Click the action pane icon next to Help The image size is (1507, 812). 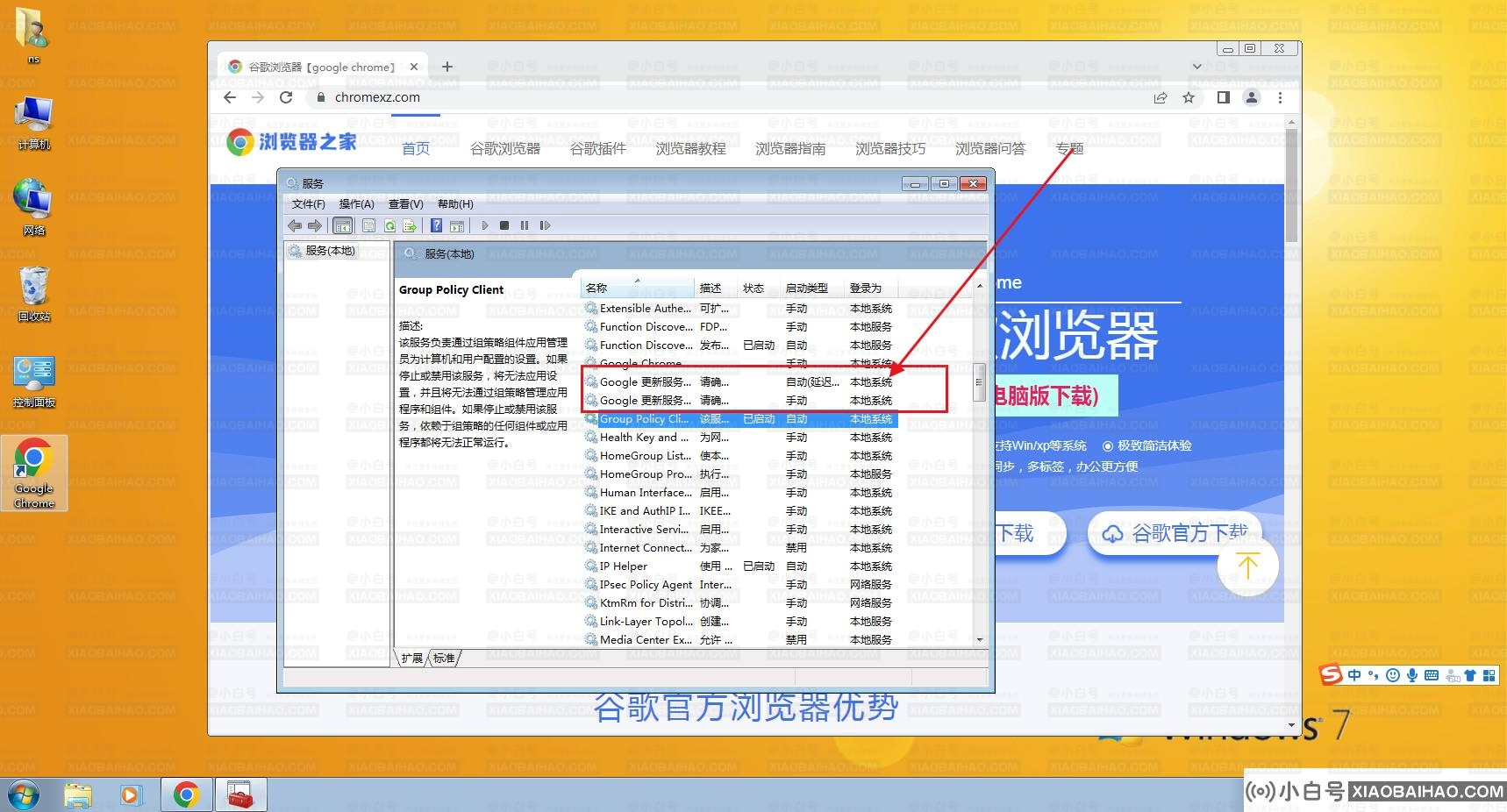pyautogui.click(x=456, y=225)
